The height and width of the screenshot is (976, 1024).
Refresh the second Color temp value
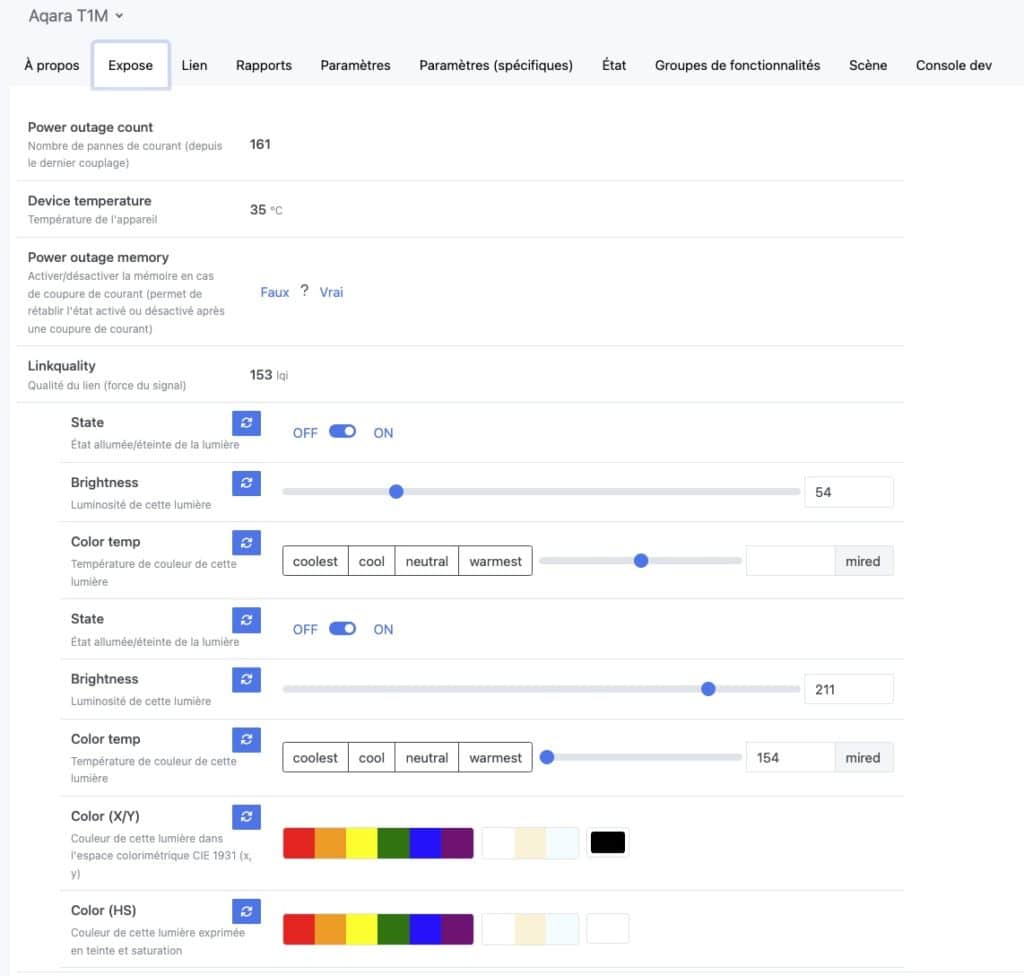tap(246, 740)
